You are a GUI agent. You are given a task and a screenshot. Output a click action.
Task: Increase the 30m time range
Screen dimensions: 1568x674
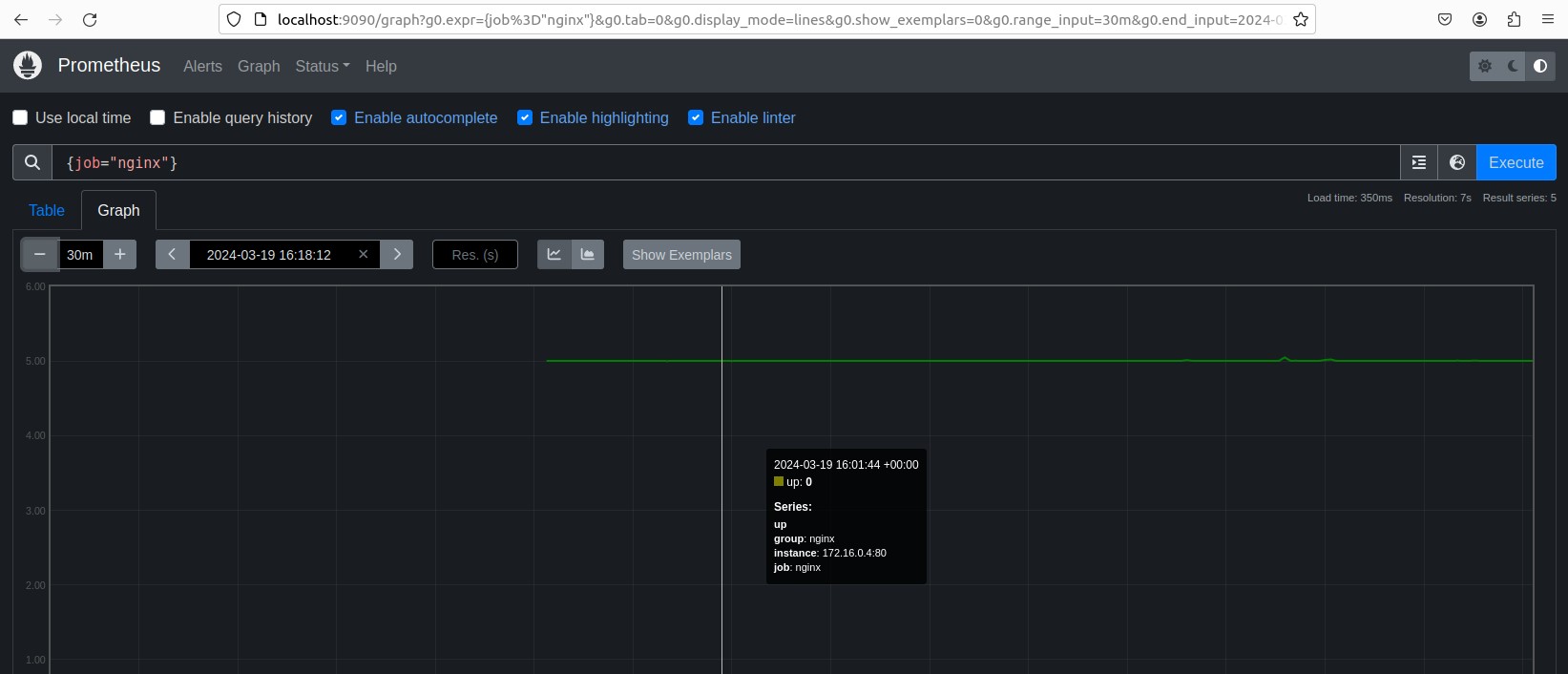[120, 255]
